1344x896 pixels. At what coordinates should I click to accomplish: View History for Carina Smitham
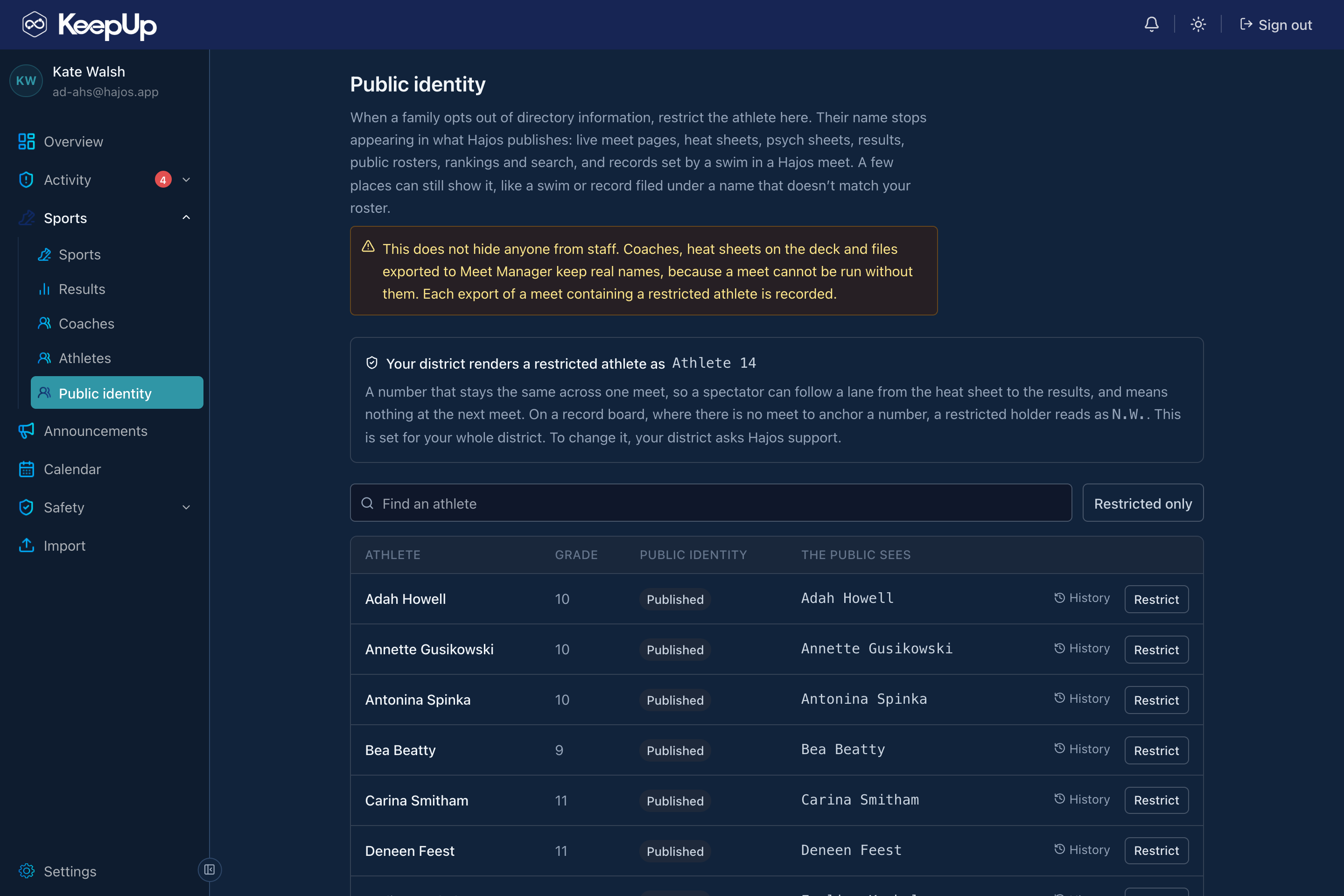1082,799
